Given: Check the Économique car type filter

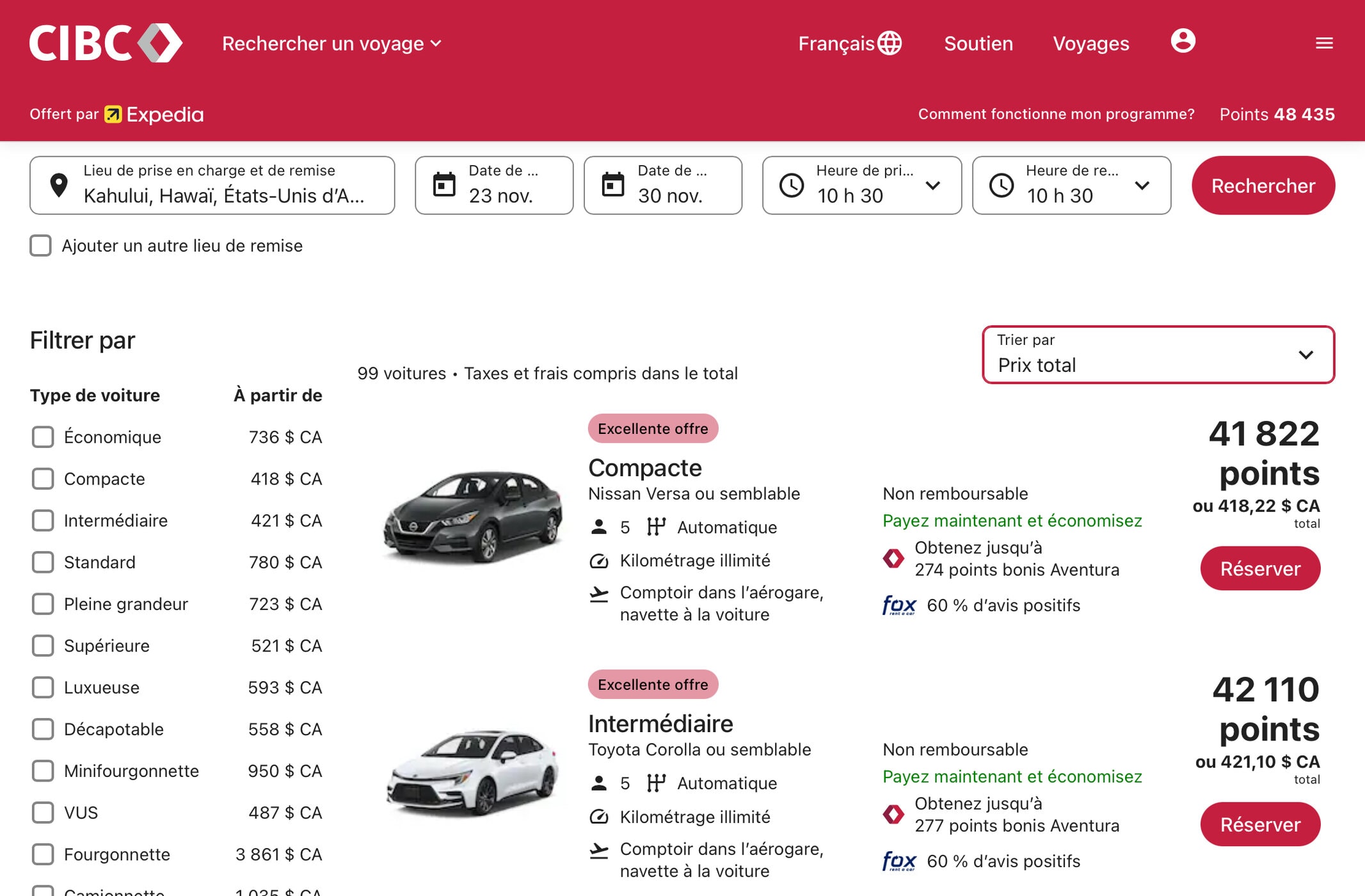Looking at the screenshot, I should click(43, 437).
